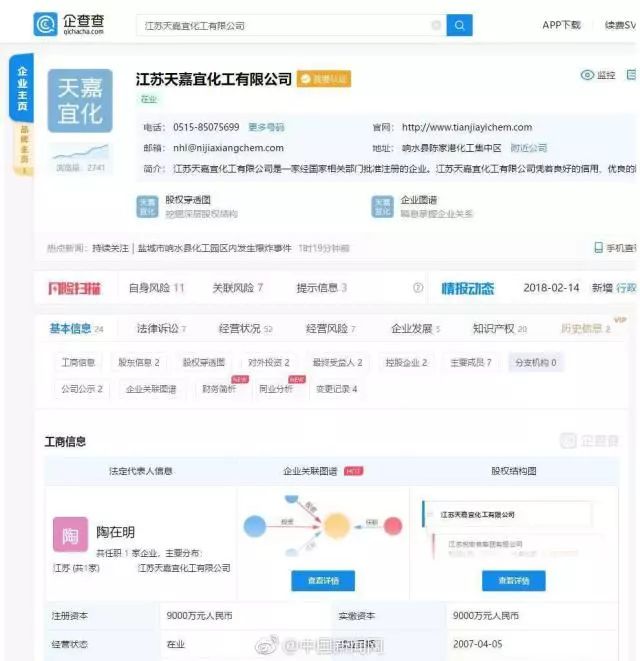Clear the search box with the X icon
Viewport: 640px width, 661px height.
[436, 25]
